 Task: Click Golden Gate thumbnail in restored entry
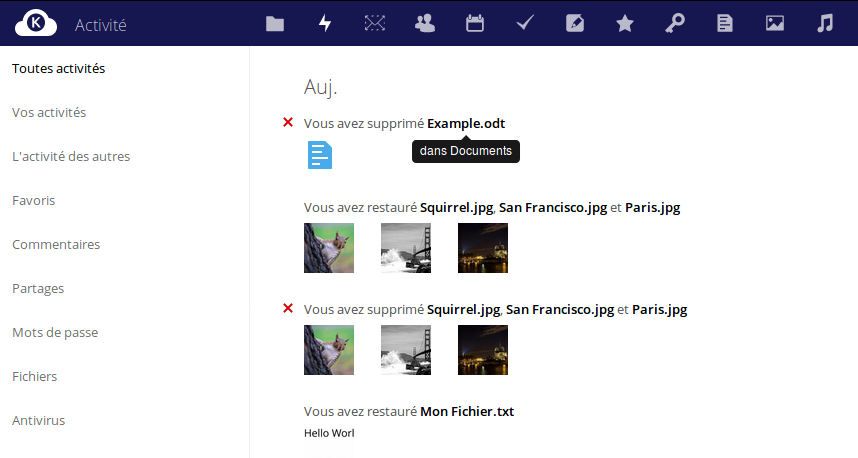[x=406, y=248]
